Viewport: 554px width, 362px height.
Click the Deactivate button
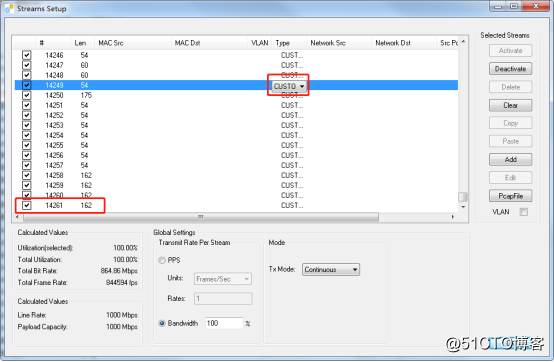pos(510,69)
